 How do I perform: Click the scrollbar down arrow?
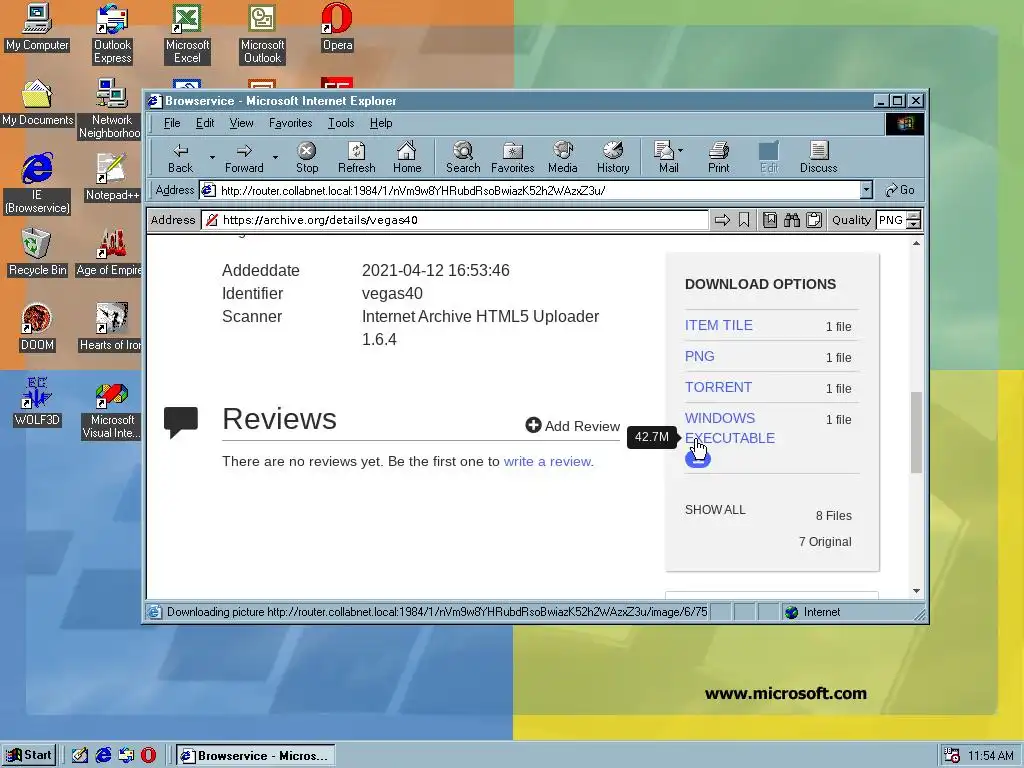click(x=916, y=591)
